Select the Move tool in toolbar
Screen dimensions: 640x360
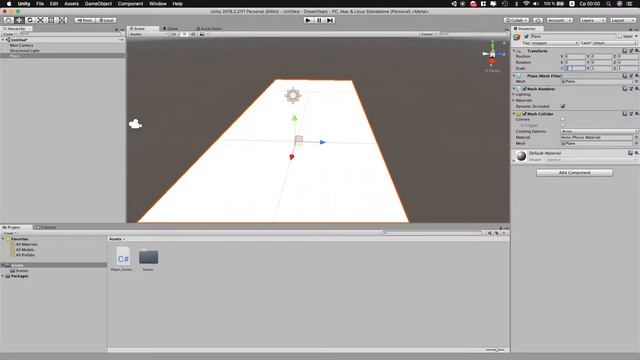point(19,20)
